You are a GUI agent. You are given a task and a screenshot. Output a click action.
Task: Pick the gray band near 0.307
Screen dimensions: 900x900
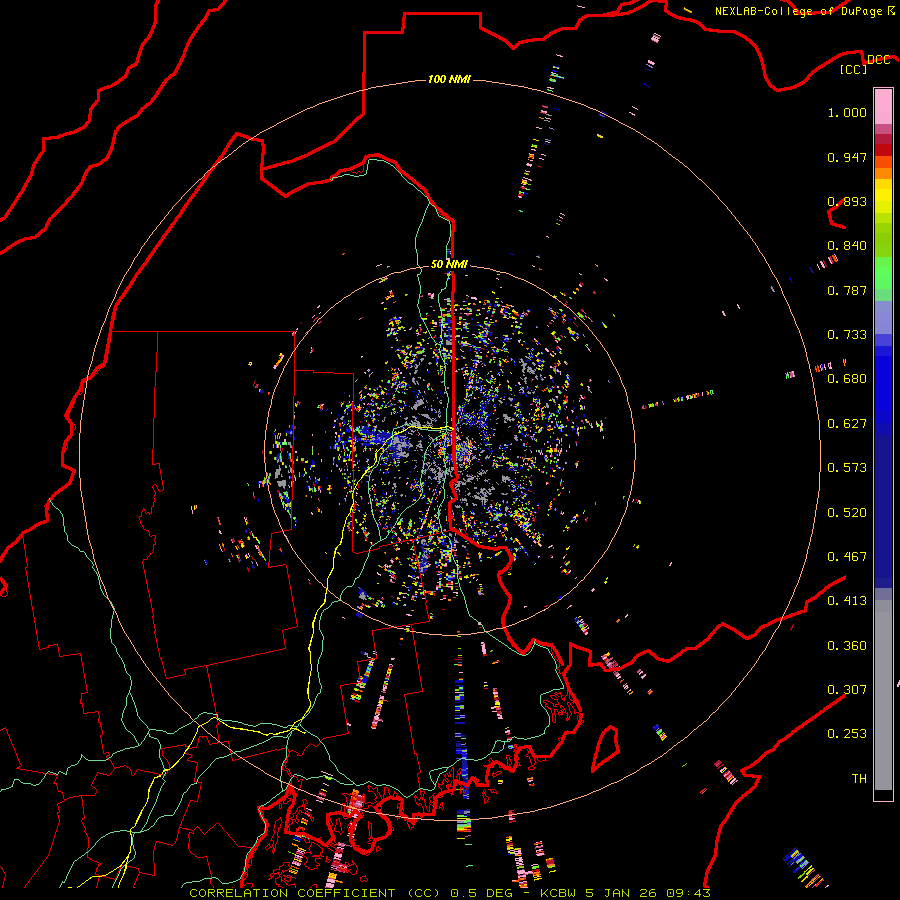(x=883, y=695)
